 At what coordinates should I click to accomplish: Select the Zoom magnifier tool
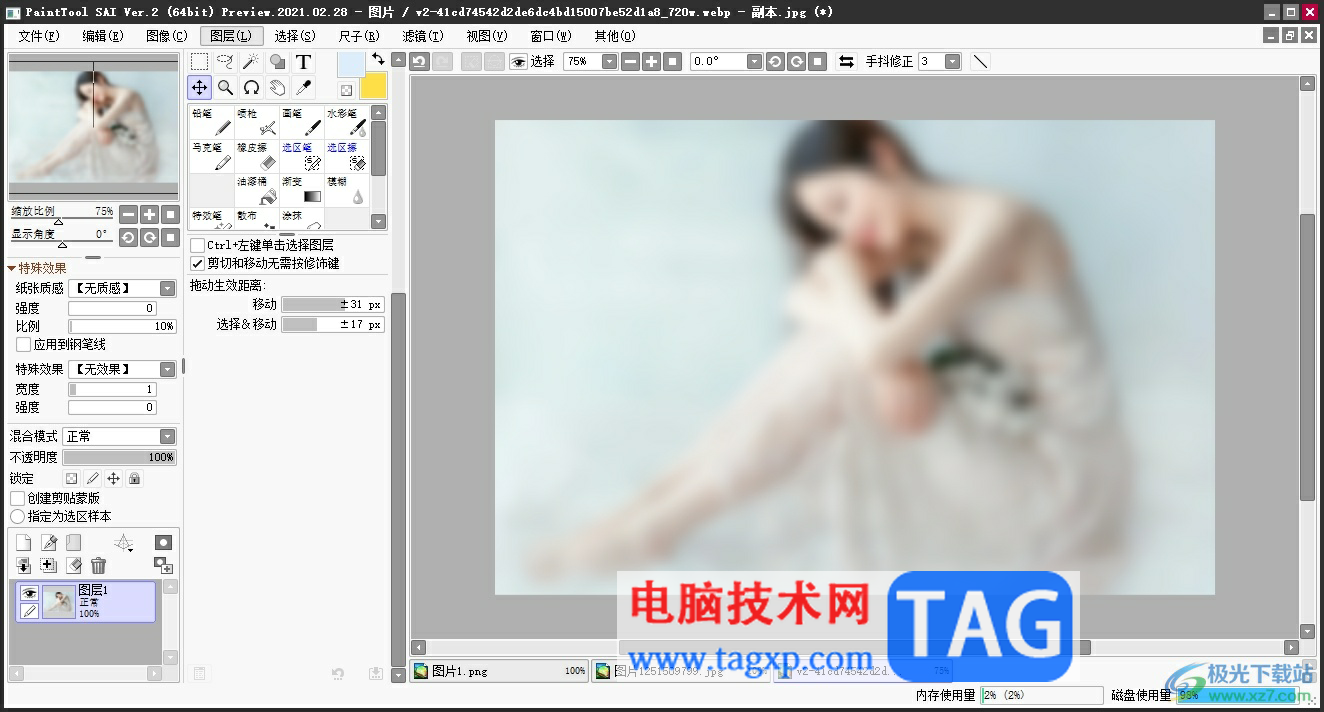pyautogui.click(x=226, y=87)
